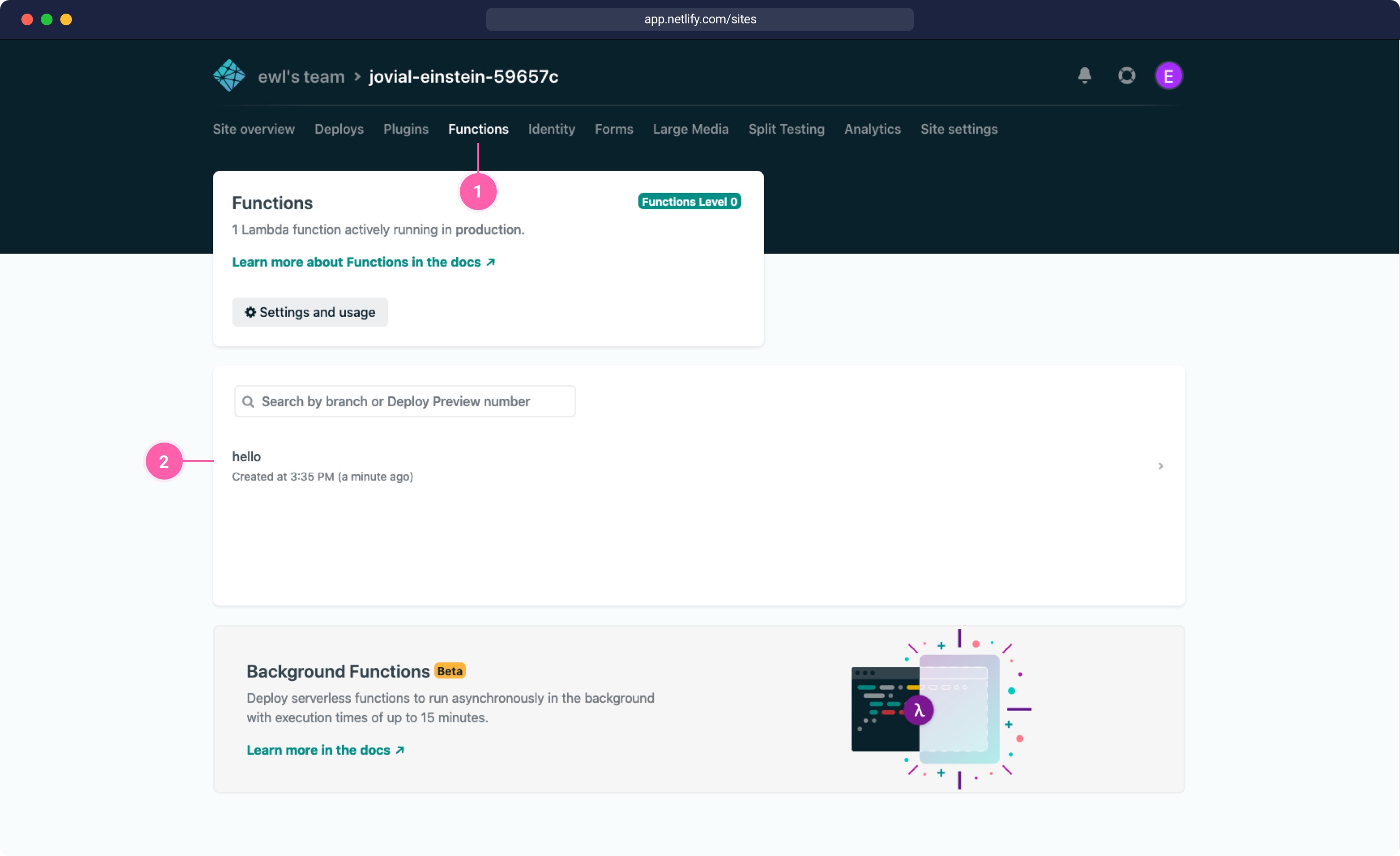Click the Settings and usage button
1400x856 pixels.
(310, 312)
